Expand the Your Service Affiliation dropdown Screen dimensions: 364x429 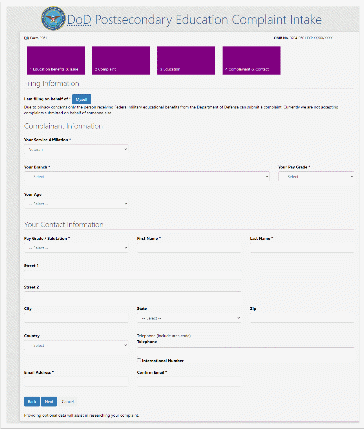(76, 150)
